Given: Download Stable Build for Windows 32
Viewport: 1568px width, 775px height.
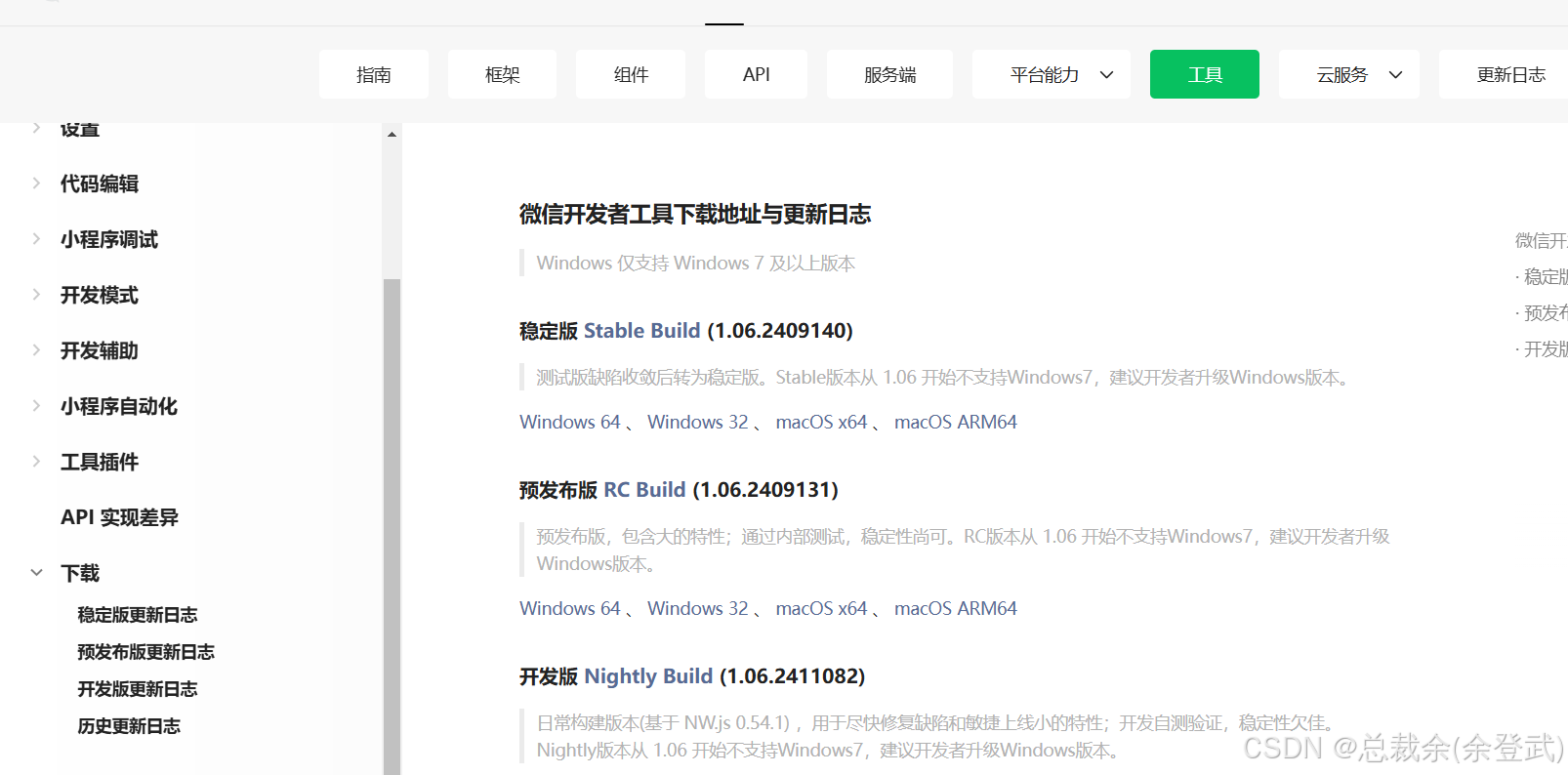Looking at the screenshot, I should coord(698,422).
